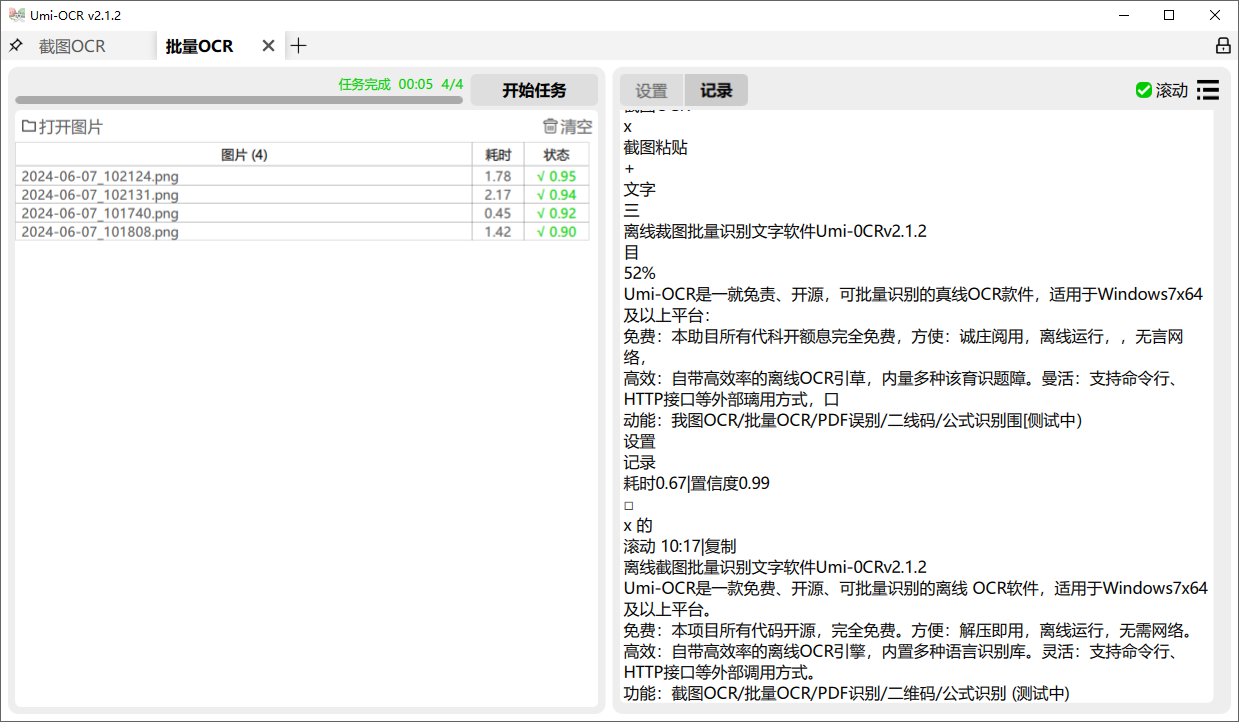Click status cell showing √ 0.90
Screen dimensions: 1239x722
[x=557, y=232]
